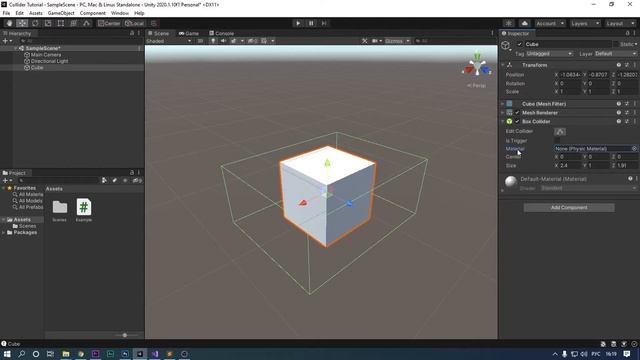The width and height of the screenshot is (640, 360).
Task: Disable the Mesh Renderer component checkbox
Action: [518, 113]
